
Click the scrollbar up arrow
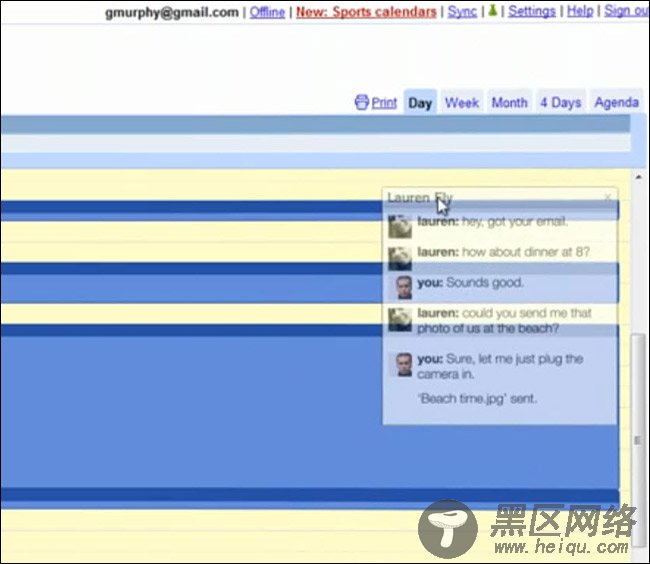pyautogui.click(x=638, y=177)
